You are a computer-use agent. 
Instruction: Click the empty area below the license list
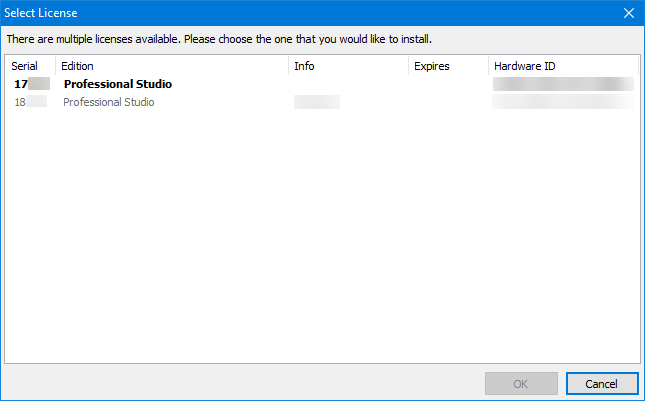tap(322, 240)
